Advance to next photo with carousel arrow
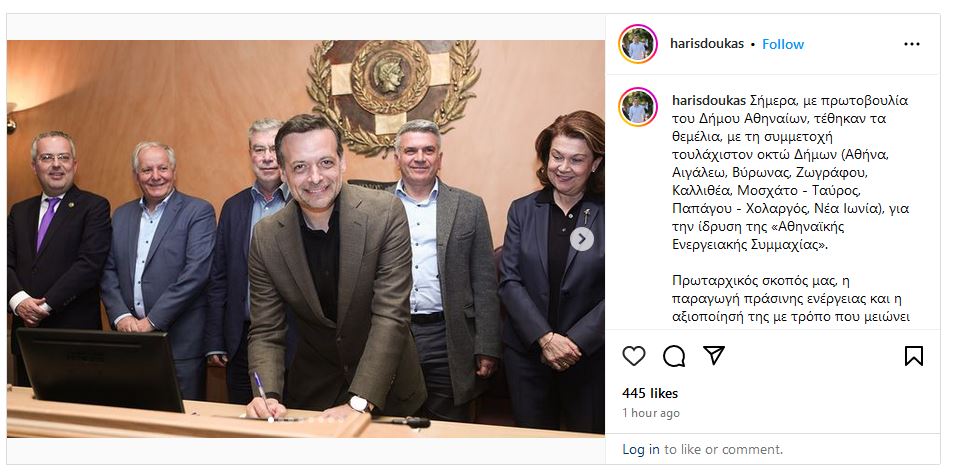This screenshot has width=954, height=475. click(582, 239)
